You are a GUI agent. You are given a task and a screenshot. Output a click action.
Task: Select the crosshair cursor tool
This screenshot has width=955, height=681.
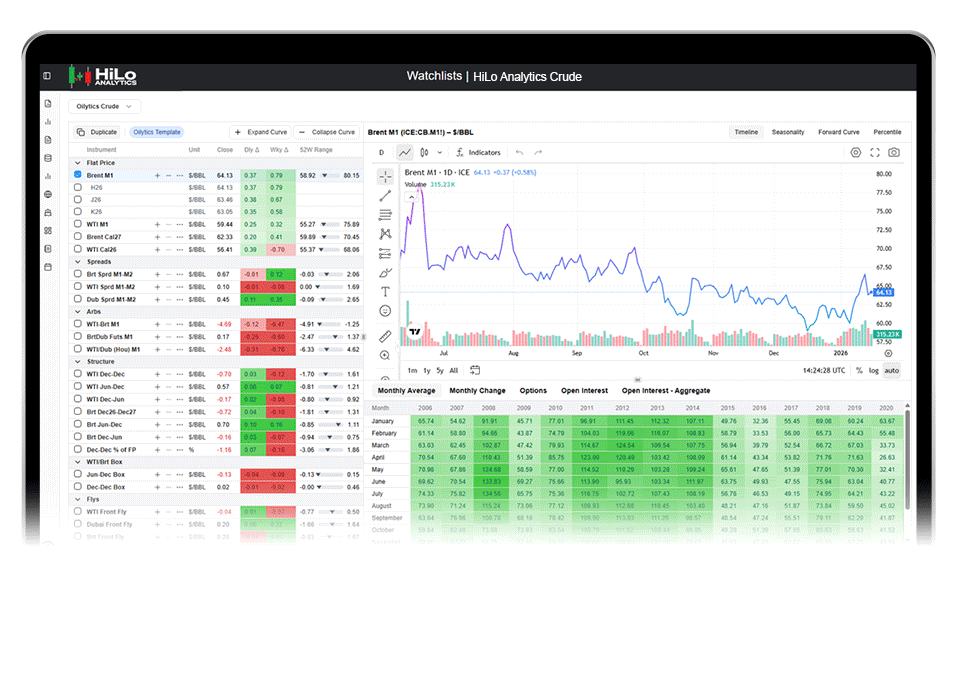[385, 177]
